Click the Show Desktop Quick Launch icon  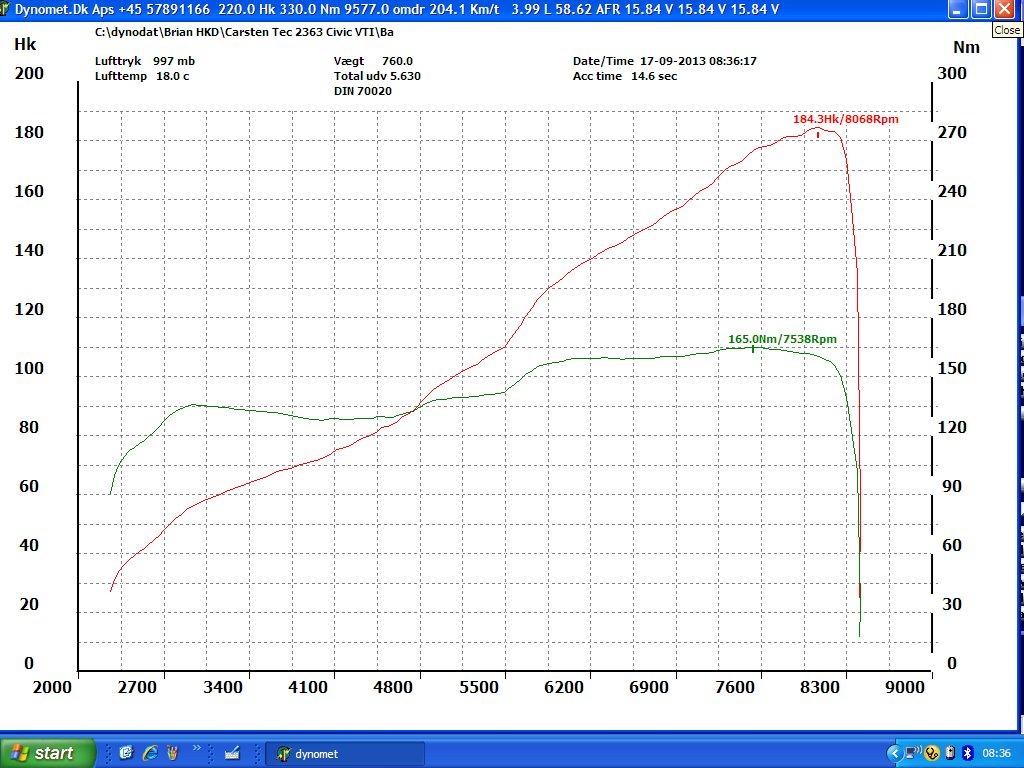coord(125,753)
